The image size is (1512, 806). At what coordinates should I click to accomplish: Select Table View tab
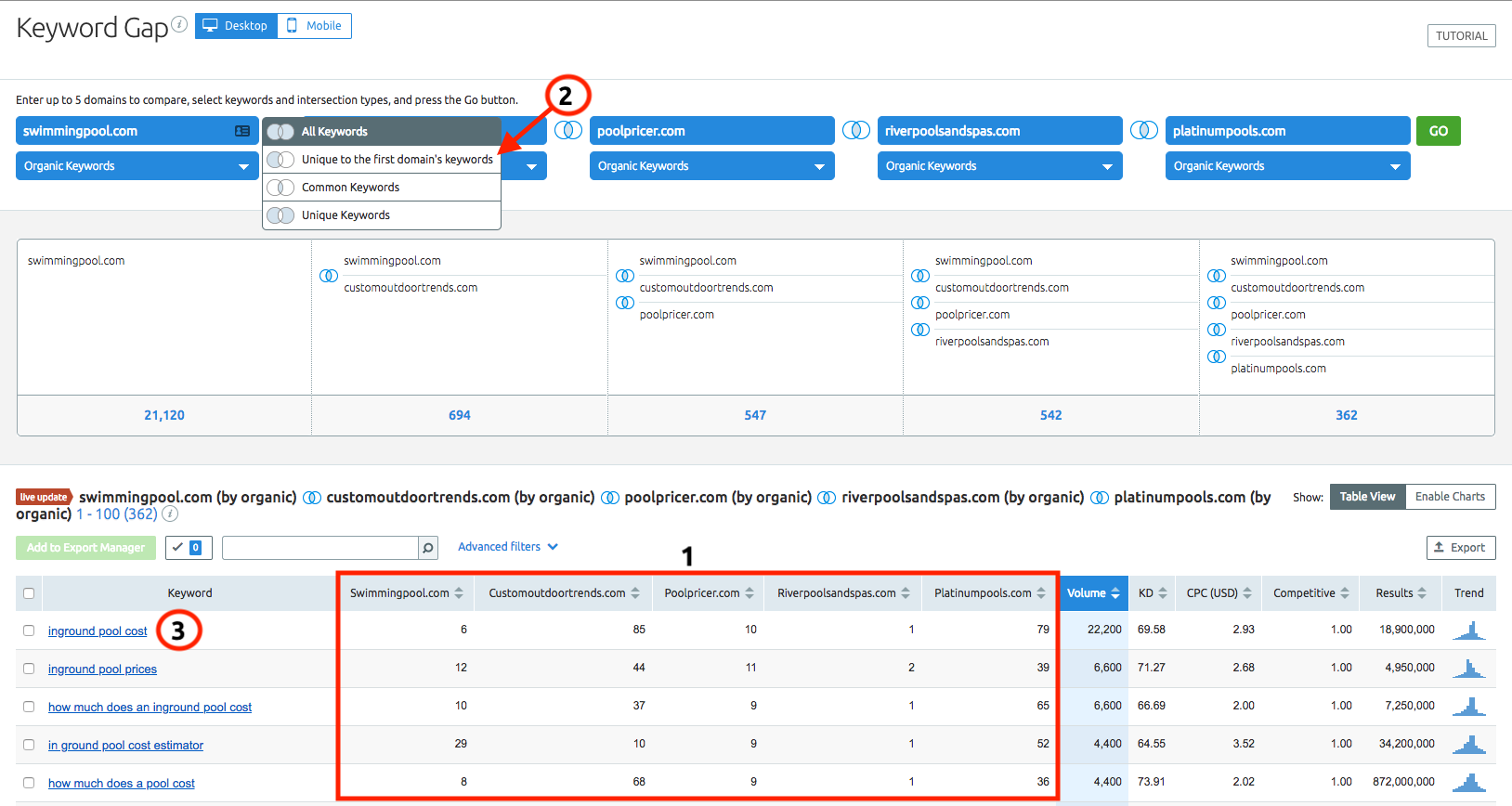[x=1367, y=497]
